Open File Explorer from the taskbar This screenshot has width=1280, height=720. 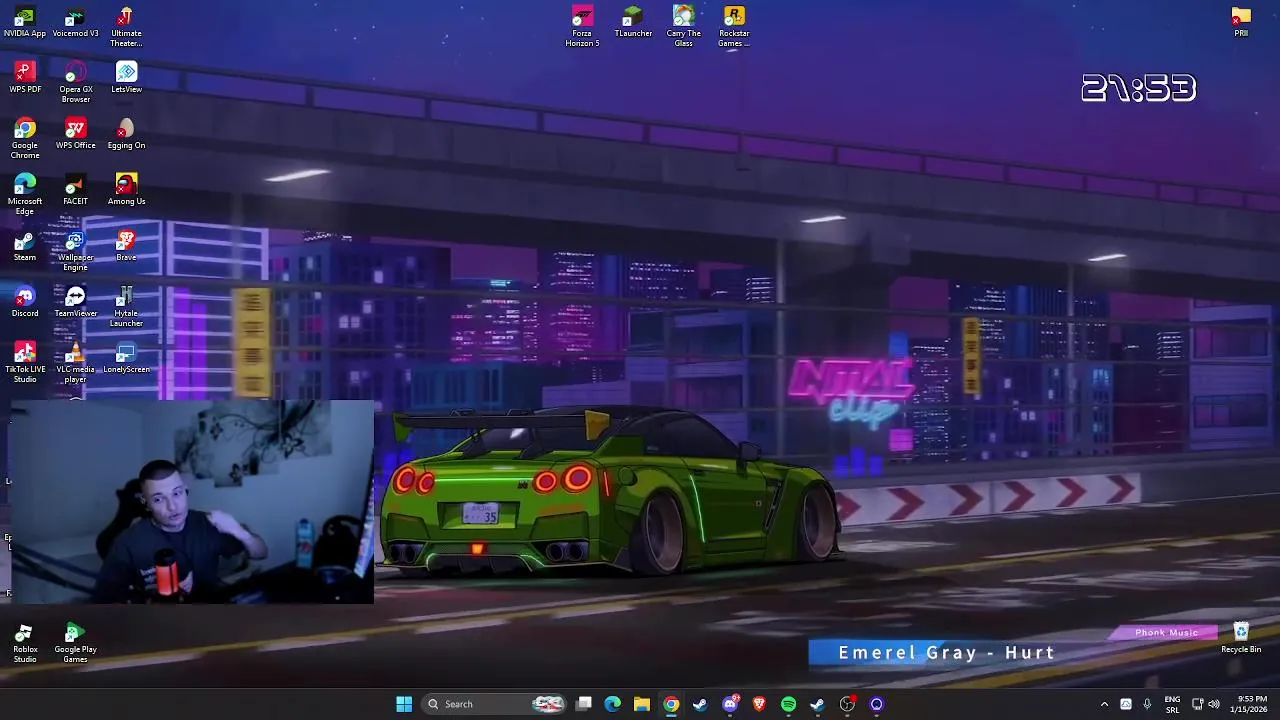click(642, 704)
